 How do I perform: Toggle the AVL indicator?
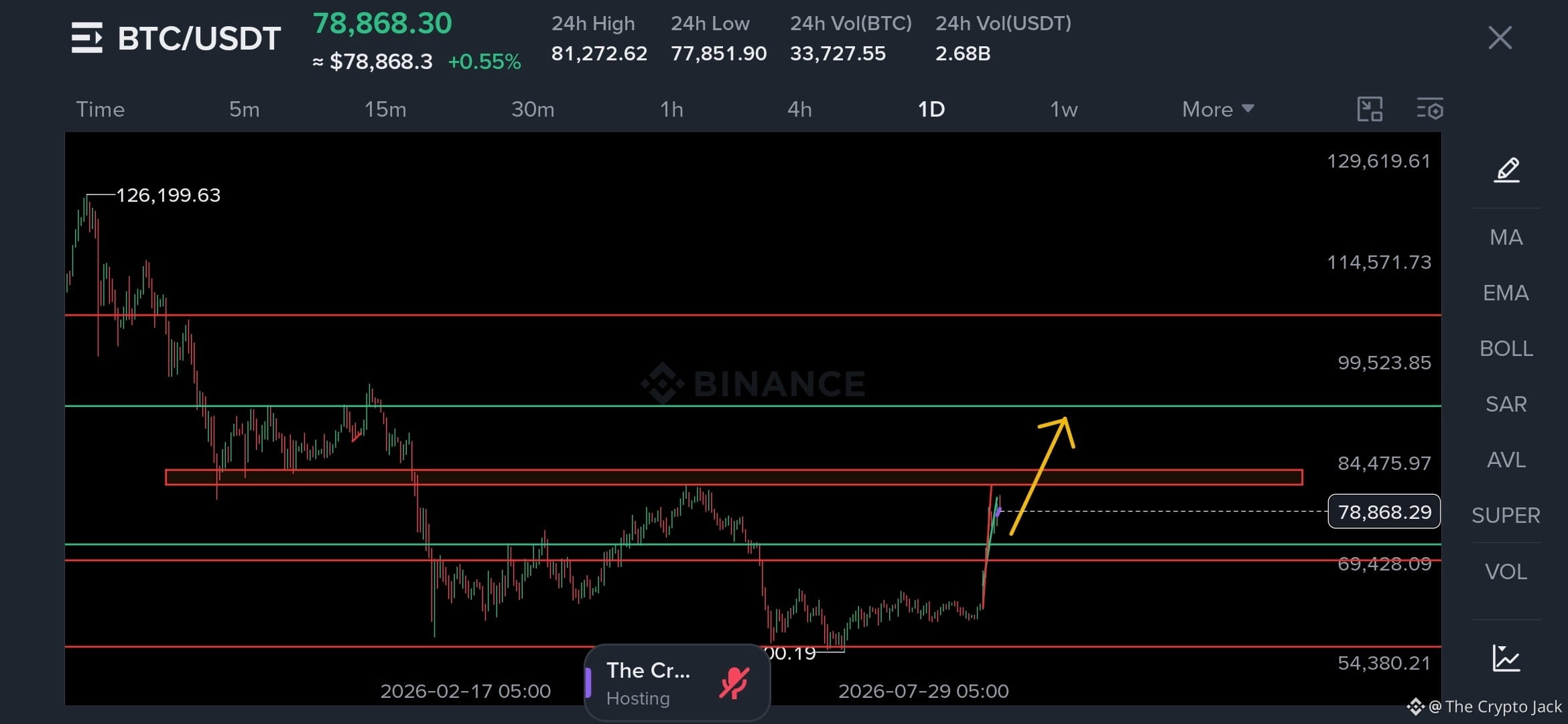point(1506,460)
